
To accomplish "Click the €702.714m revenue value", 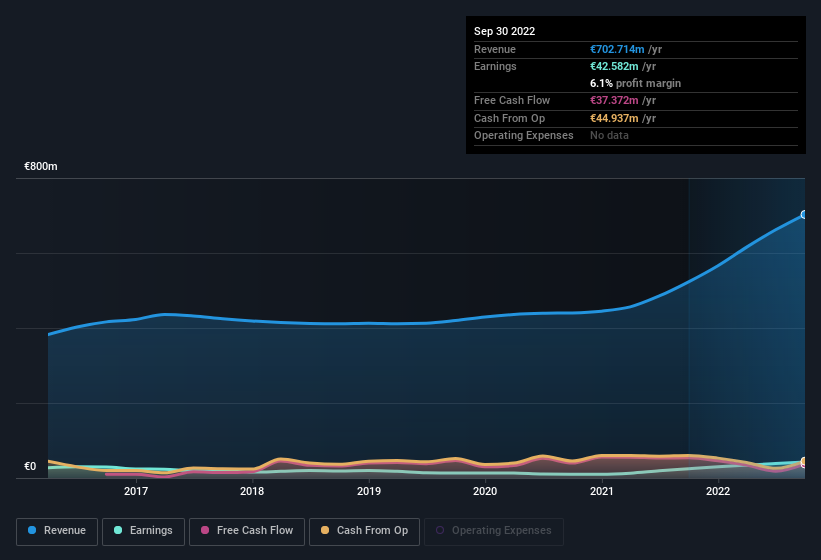I will [x=617, y=49].
